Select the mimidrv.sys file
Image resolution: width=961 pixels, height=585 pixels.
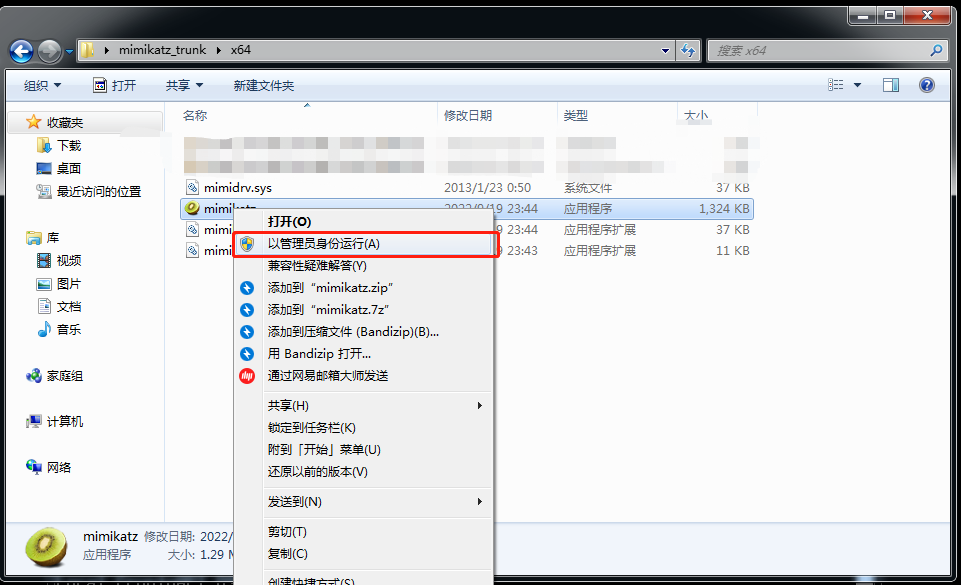(x=237, y=187)
